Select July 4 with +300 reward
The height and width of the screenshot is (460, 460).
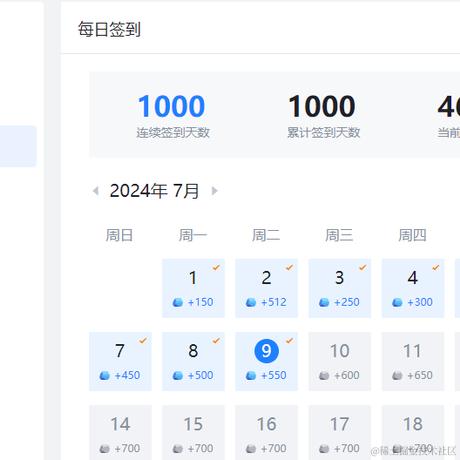coord(413,288)
